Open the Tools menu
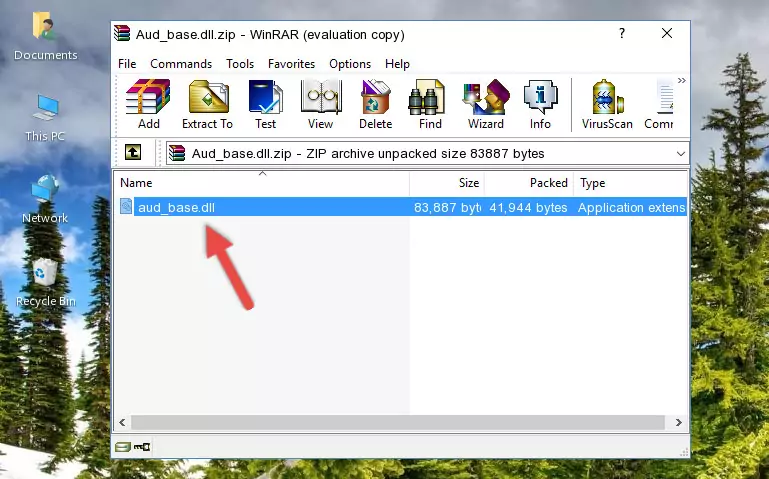The height and width of the screenshot is (479, 769). click(x=240, y=64)
